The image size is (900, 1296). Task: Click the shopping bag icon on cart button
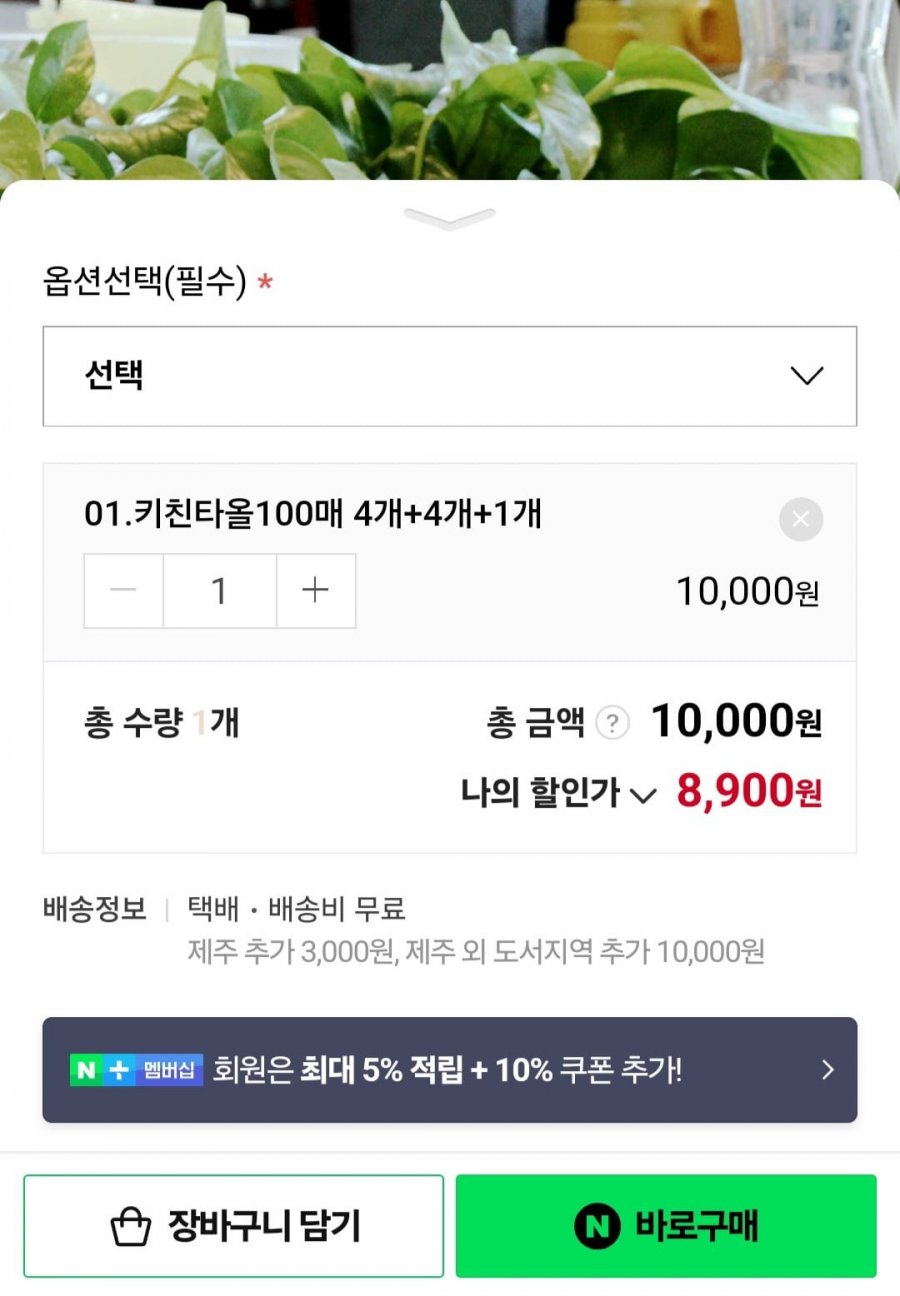(130, 1226)
